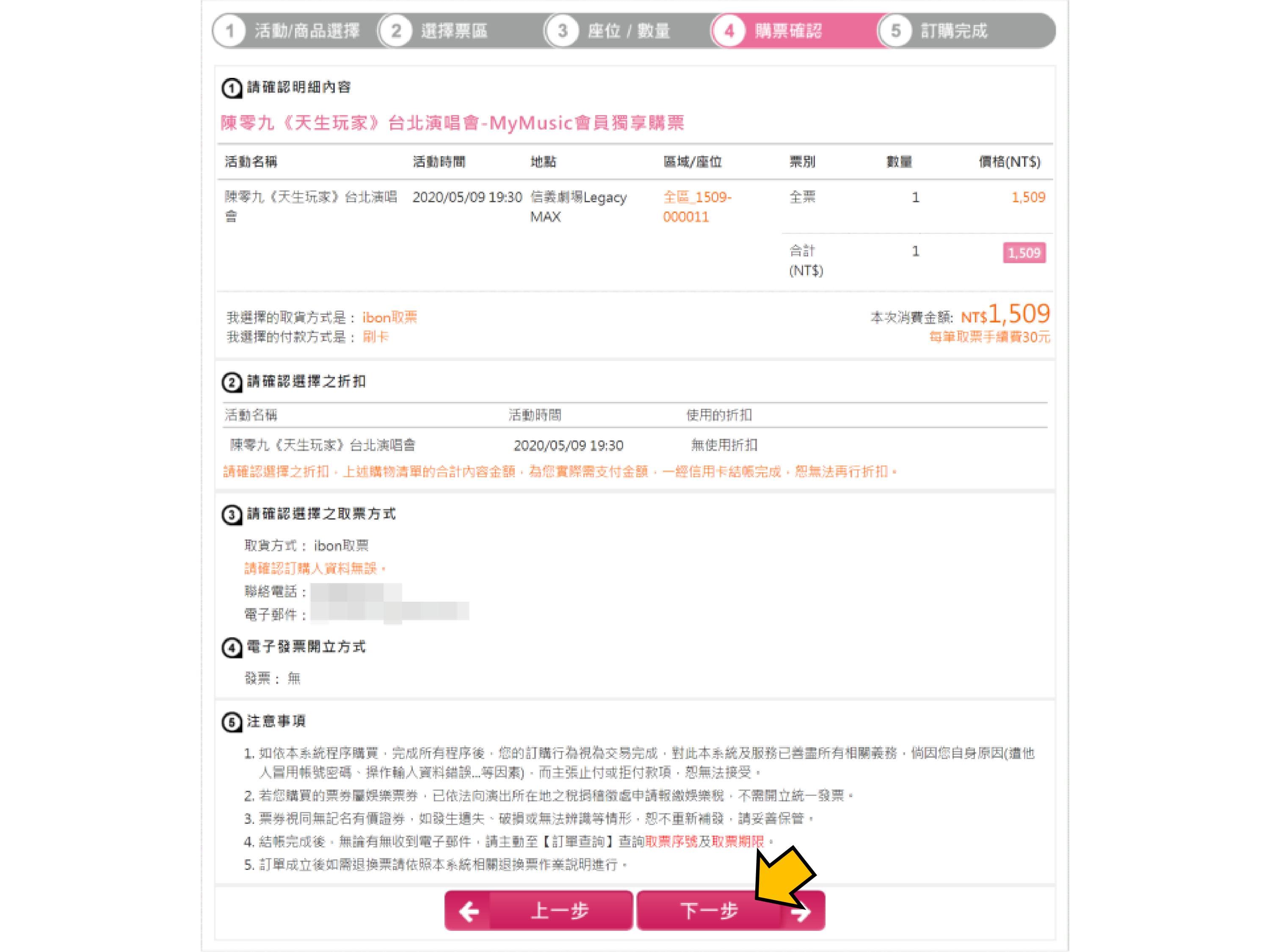Click the pink 1,509 total badge
This screenshot has width=1270, height=952.
click(1024, 253)
